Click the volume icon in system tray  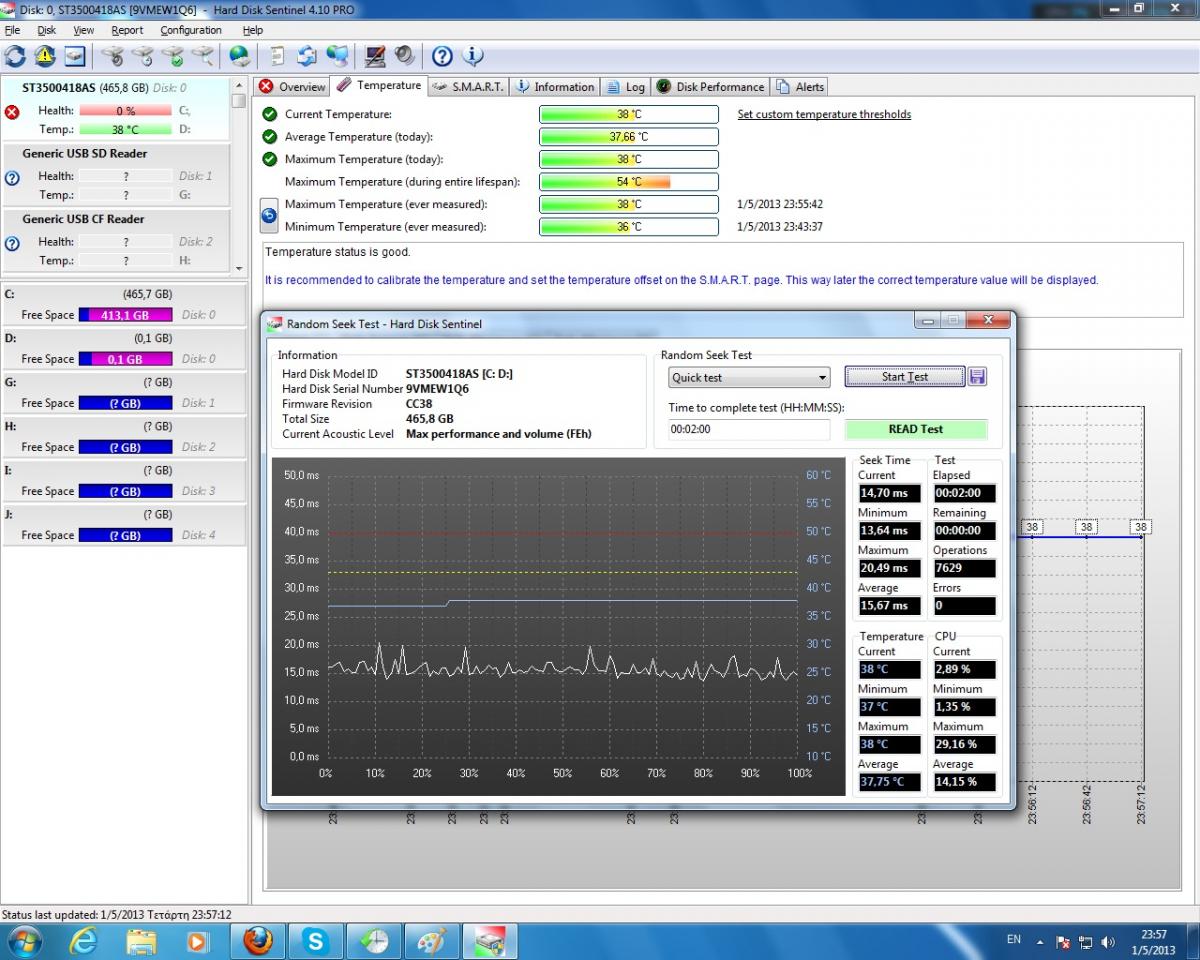click(1108, 941)
